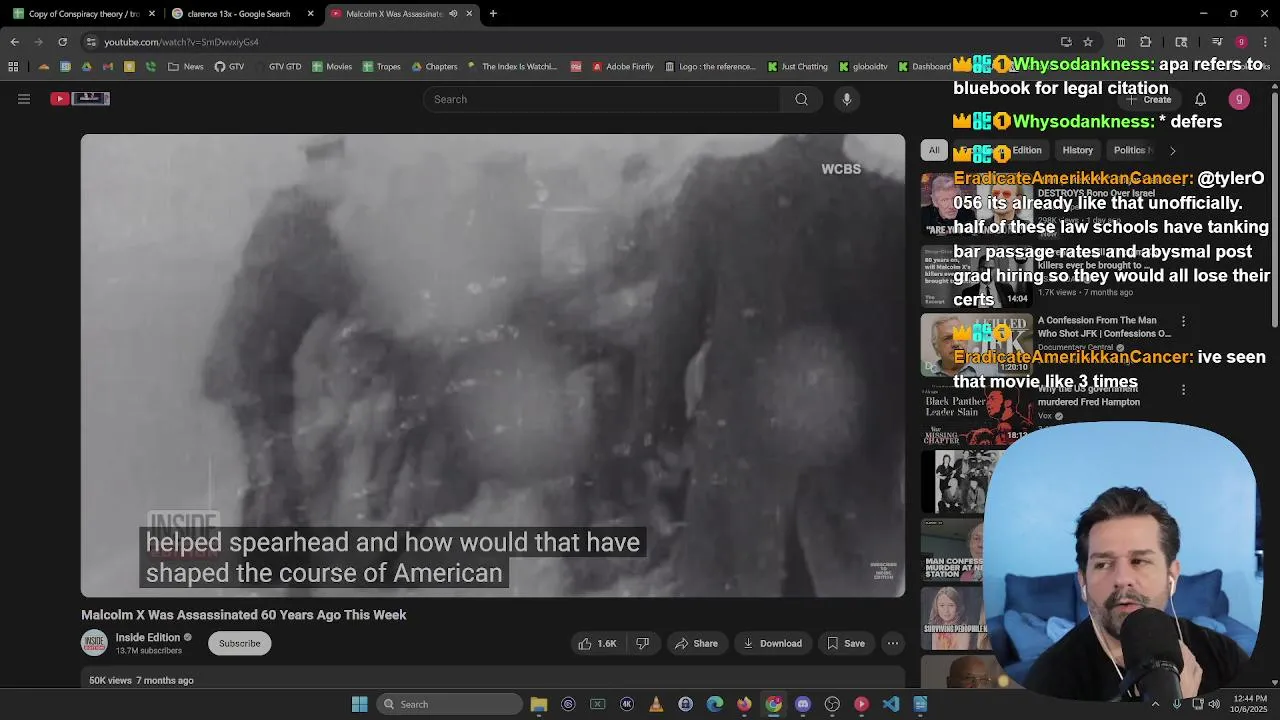
Task: Open options for Confession JFK video
Action: pos(1183,321)
